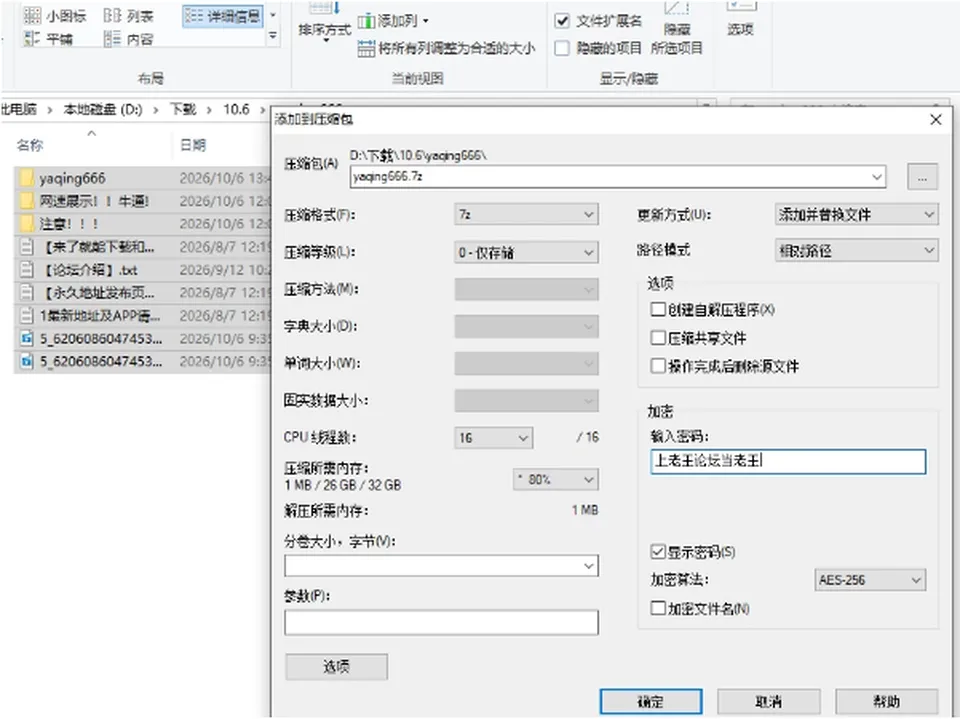
Task: Expand the AES-256 encryption method dropdown
Action: click(869, 579)
